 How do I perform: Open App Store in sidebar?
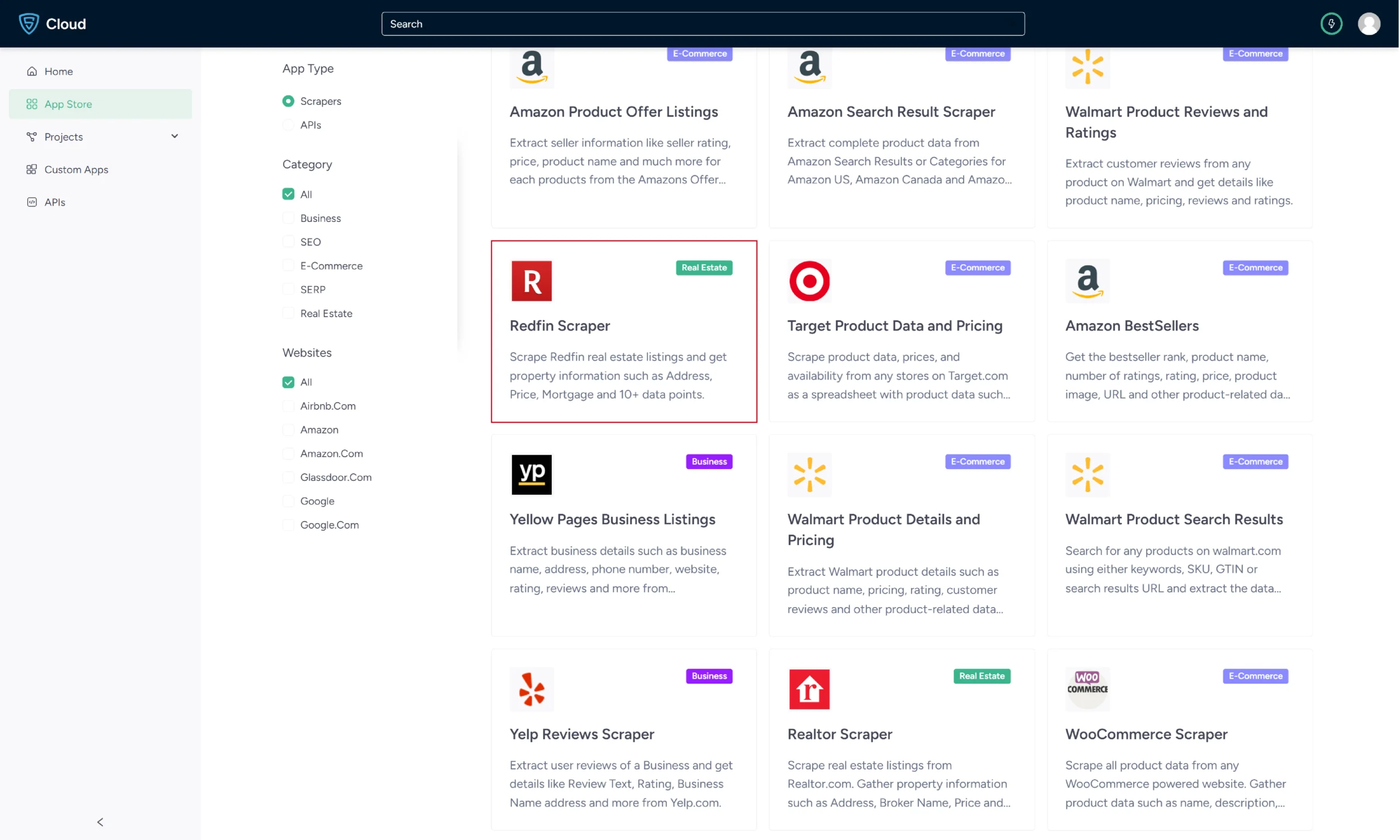[x=100, y=104]
